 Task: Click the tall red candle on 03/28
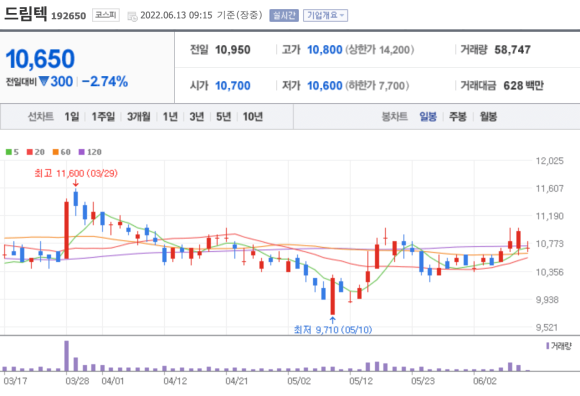coord(67,230)
